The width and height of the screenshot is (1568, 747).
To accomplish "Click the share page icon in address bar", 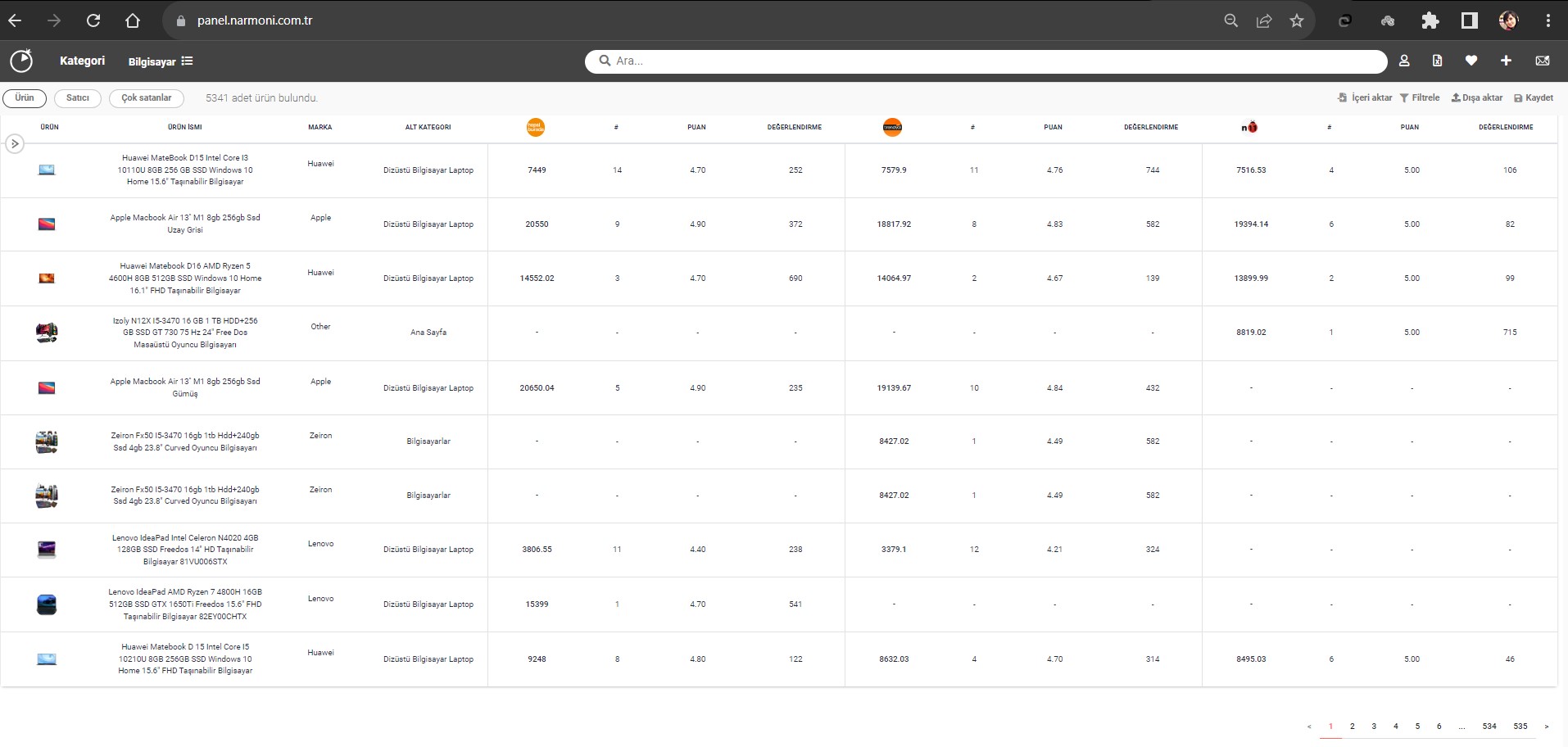I will 1264,20.
